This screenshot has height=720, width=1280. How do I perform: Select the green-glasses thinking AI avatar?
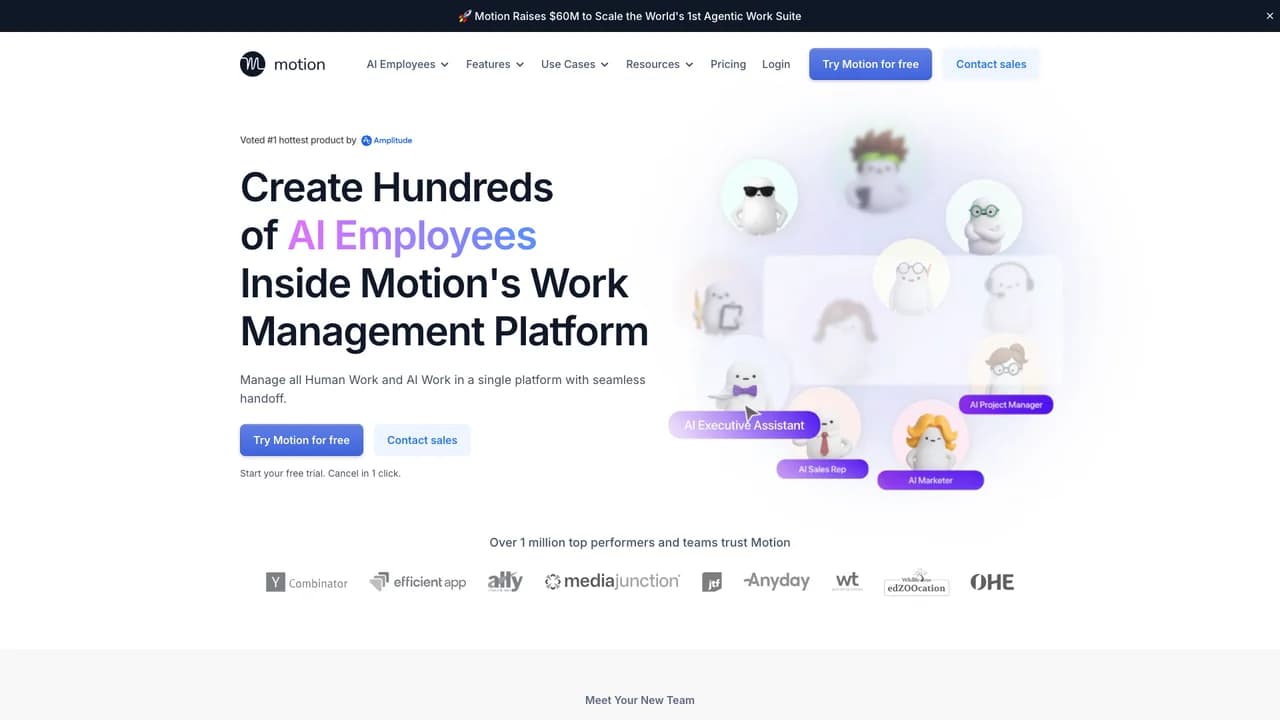tap(984, 217)
